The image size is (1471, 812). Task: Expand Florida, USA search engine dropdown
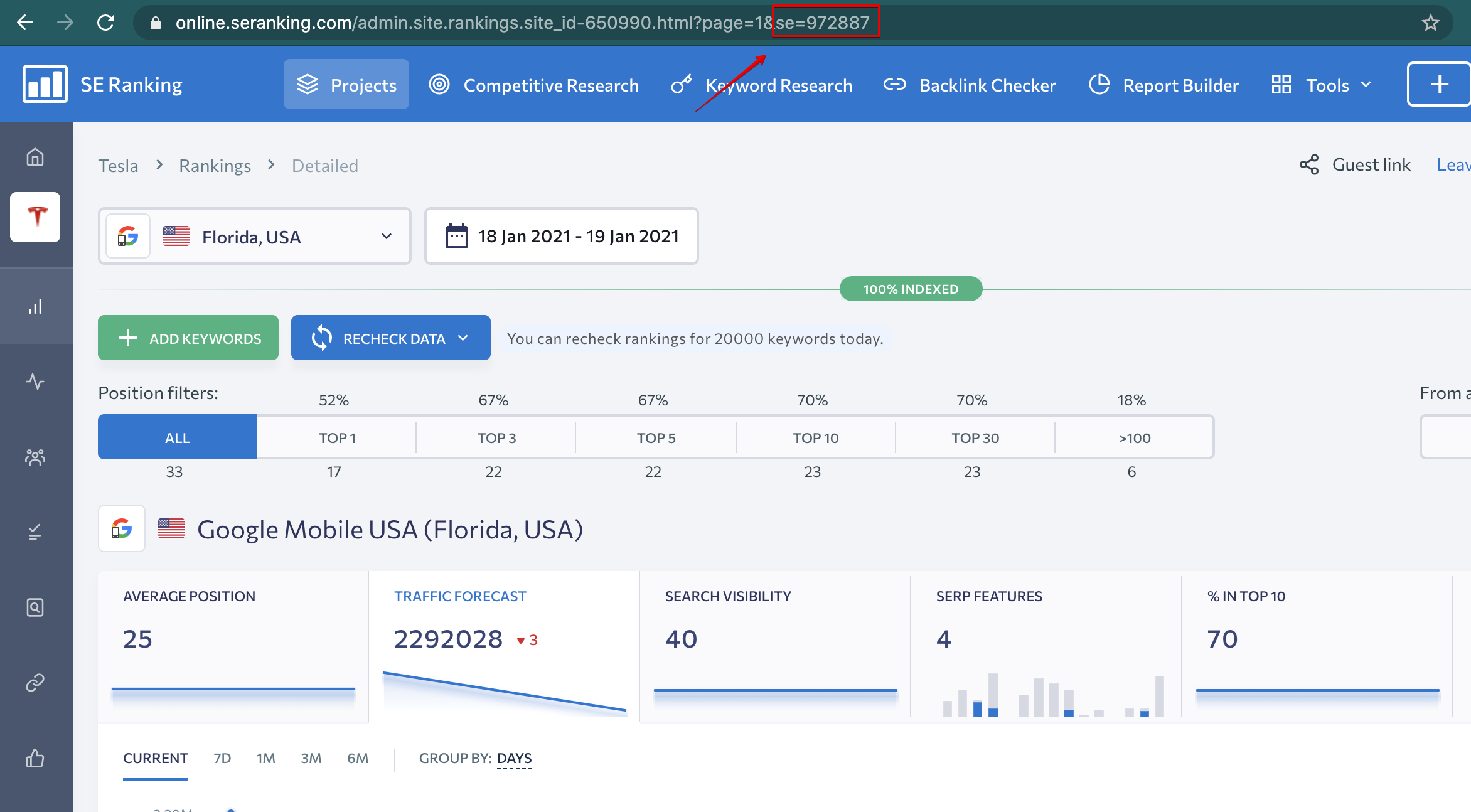(255, 236)
